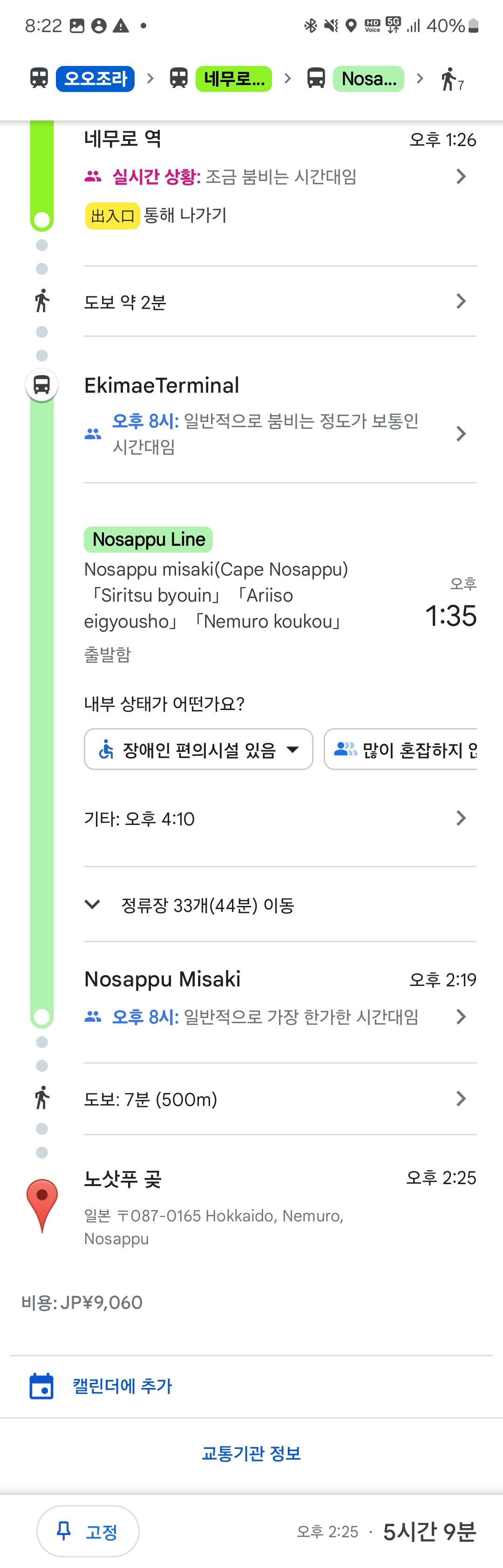Tap the bus icon beside EkimaeTerminal
This screenshot has width=503, height=1568.
coord(41,385)
